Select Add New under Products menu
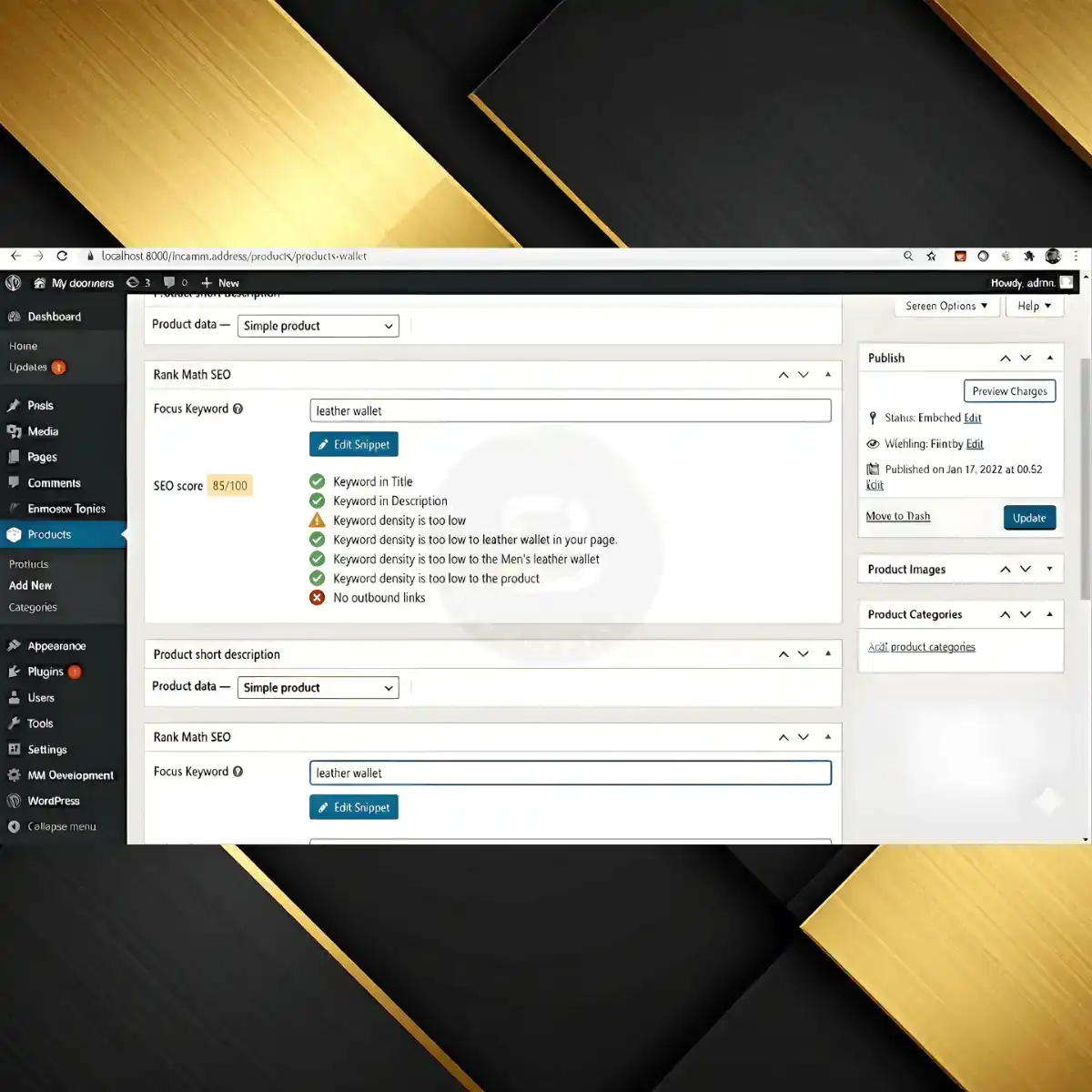 pyautogui.click(x=30, y=585)
